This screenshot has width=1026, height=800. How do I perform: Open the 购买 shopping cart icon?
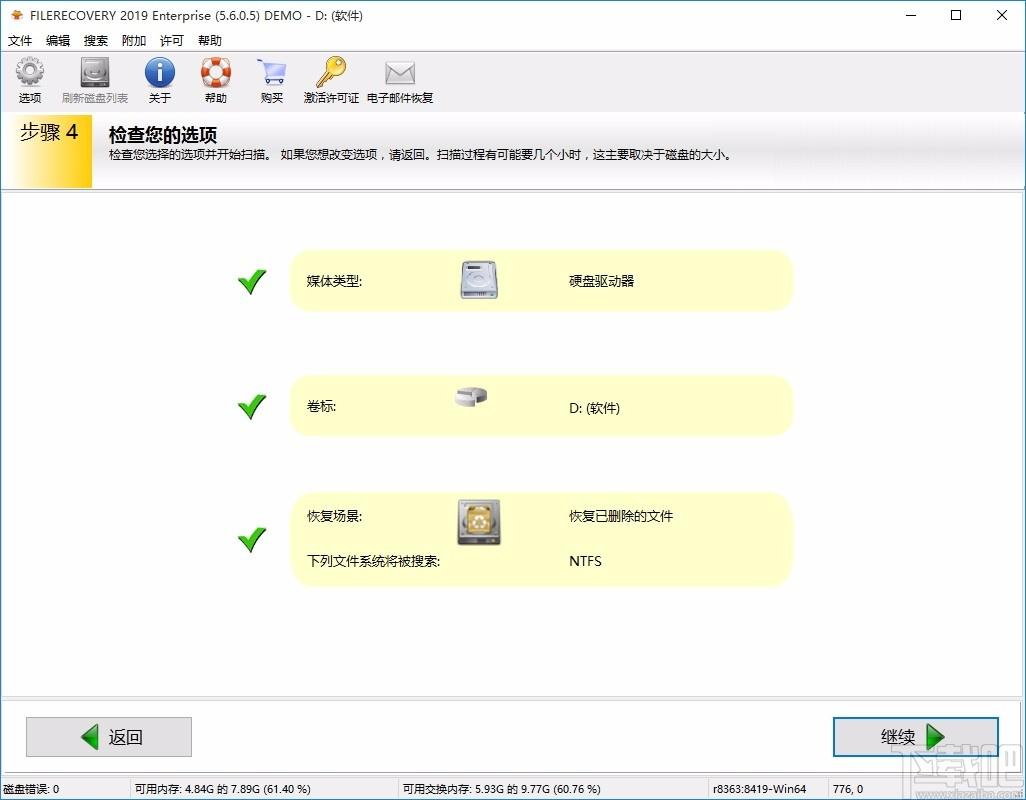pyautogui.click(x=272, y=72)
